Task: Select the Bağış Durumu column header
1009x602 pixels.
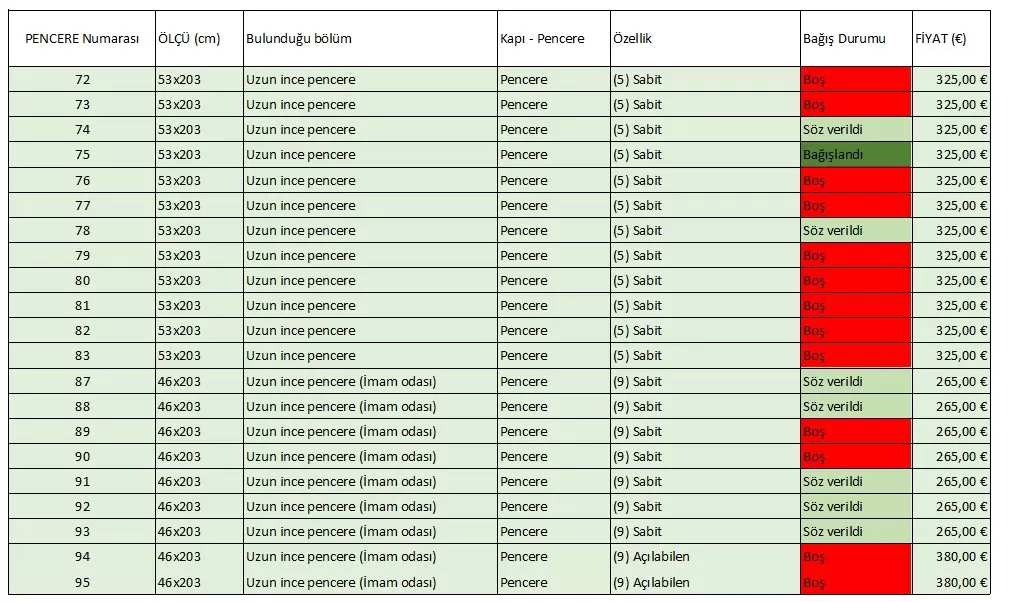Action: [x=844, y=39]
